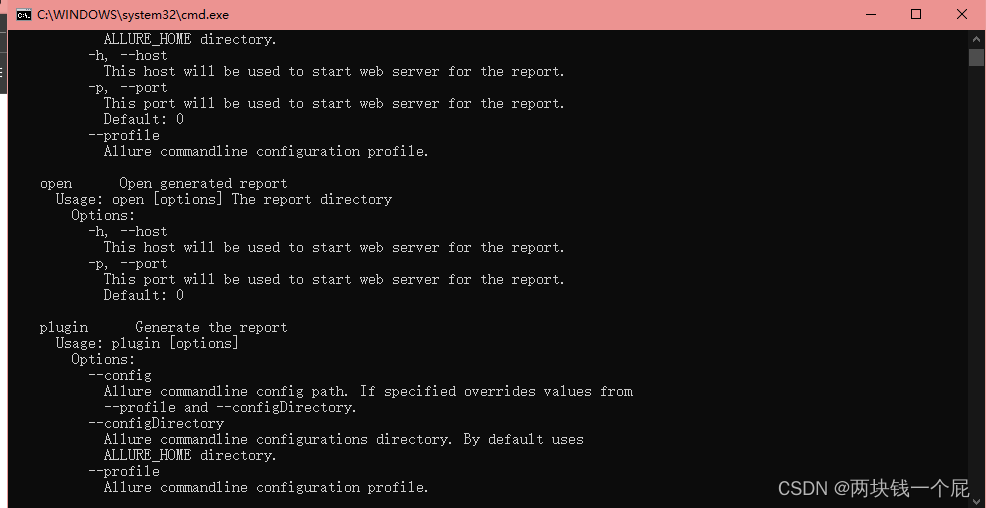Click the C:\WINDOWS\system32\cmd.exe title text
The width and height of the screenshot is (986, 508).
pos(133,14)
